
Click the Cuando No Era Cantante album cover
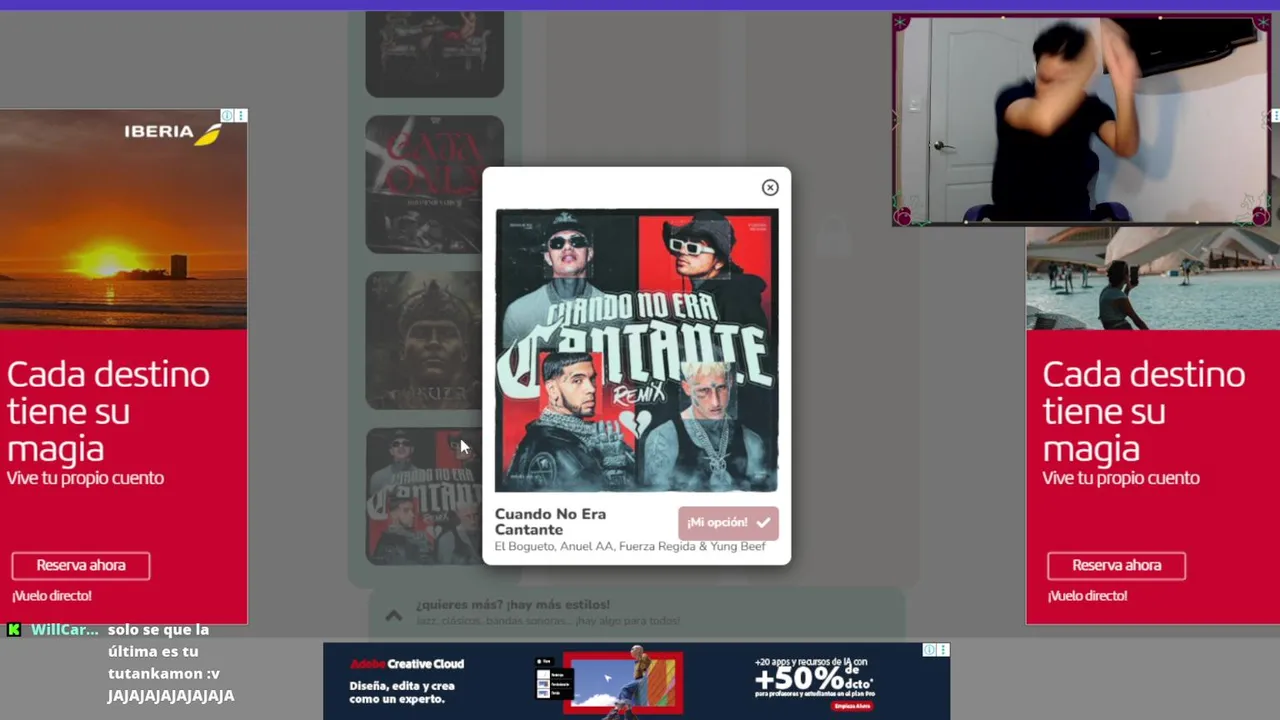[x=636, y=350]
